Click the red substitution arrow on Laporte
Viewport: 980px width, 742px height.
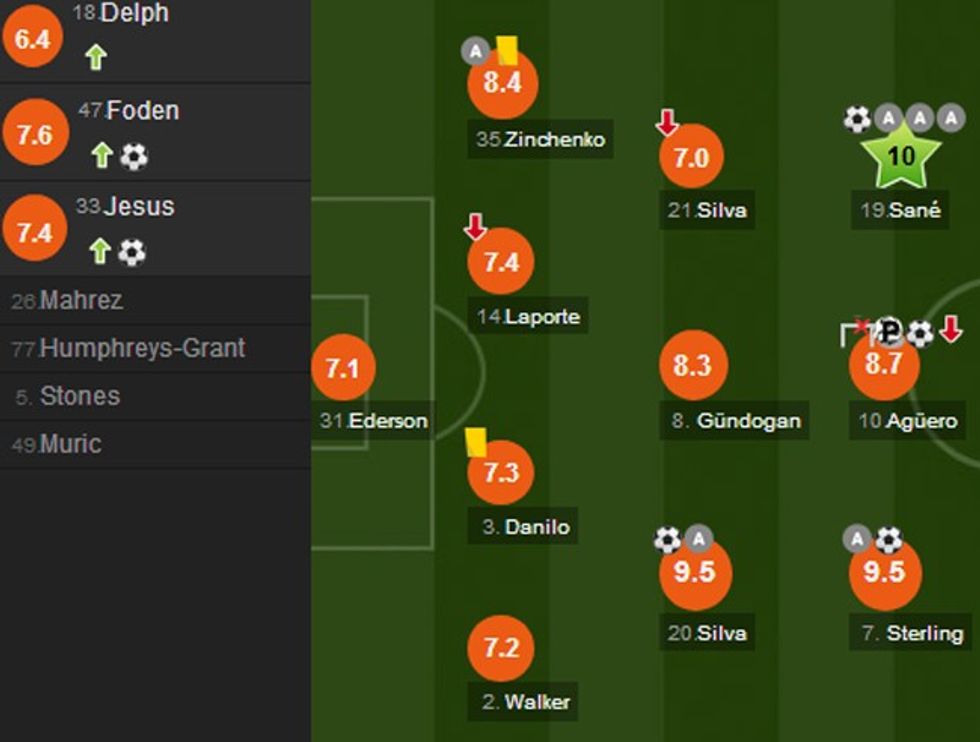click(475, 227)
